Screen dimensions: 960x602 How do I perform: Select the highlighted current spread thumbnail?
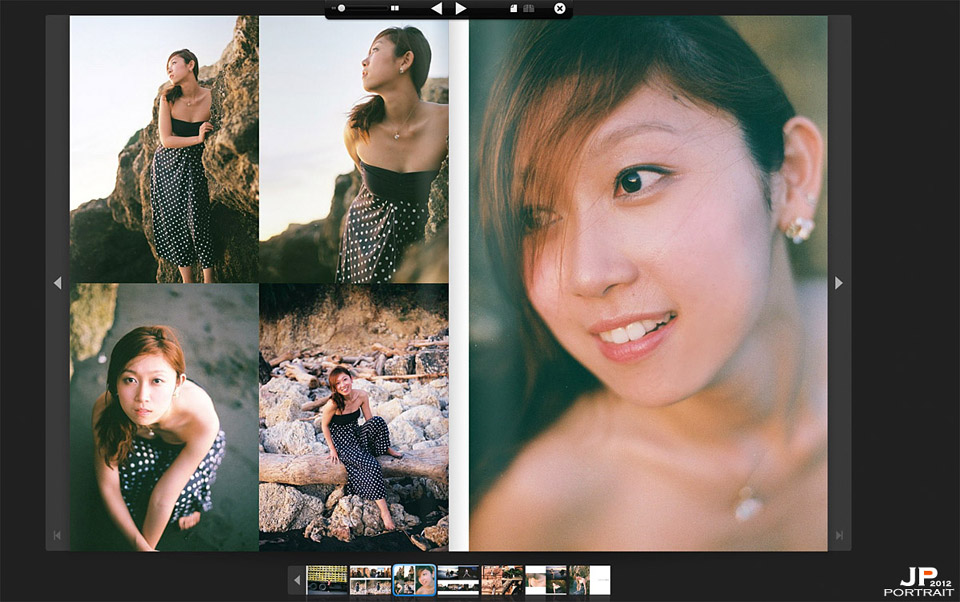click(x=414, y=580)
